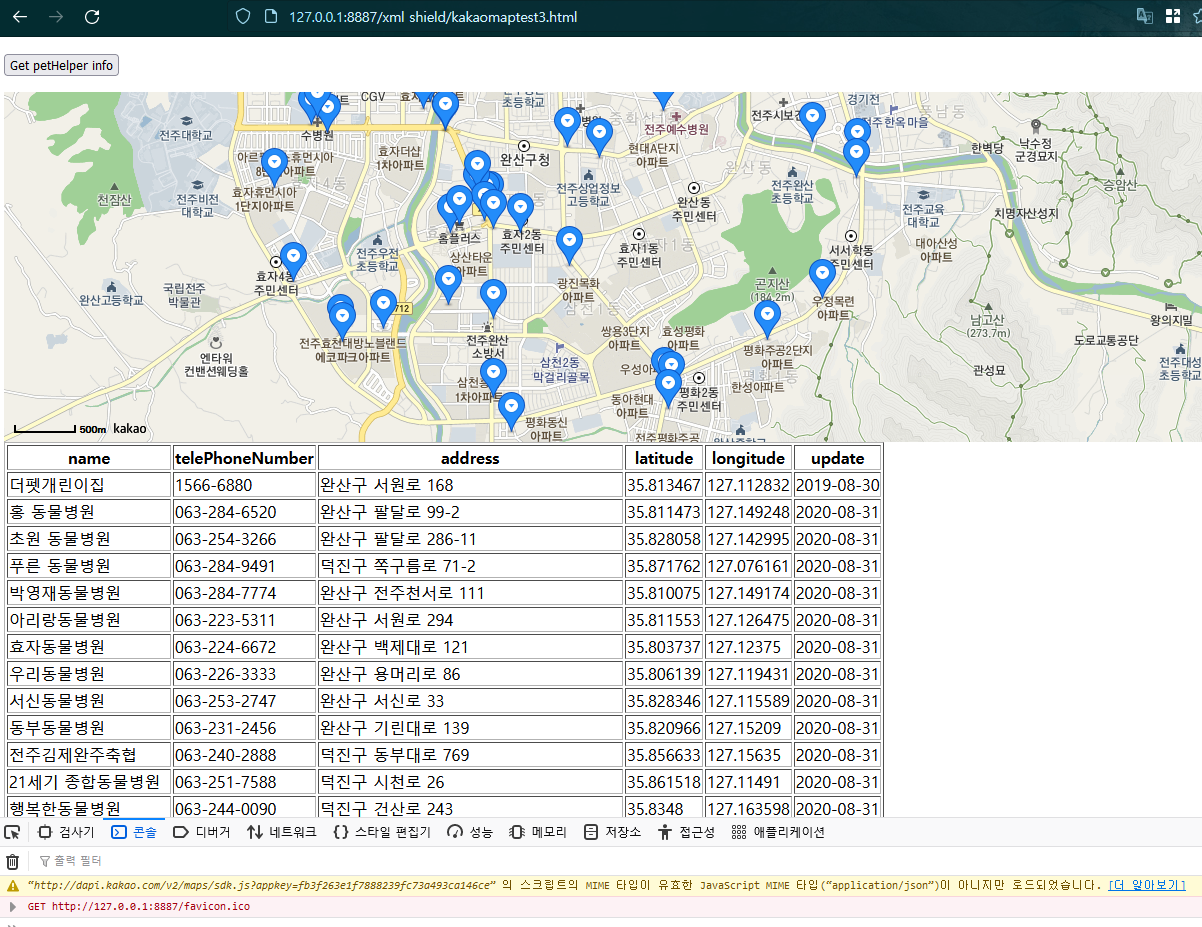Open the 저장소 storage tab
Image resolution: width=1202 pixels, height=927 pixels.
[613, 832]
